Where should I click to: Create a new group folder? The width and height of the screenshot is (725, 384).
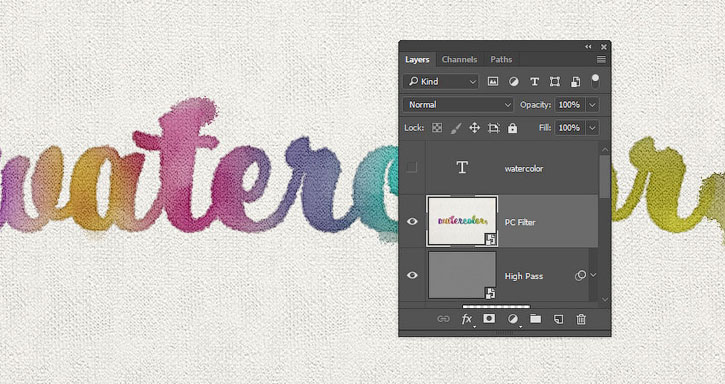click(535, 318)
